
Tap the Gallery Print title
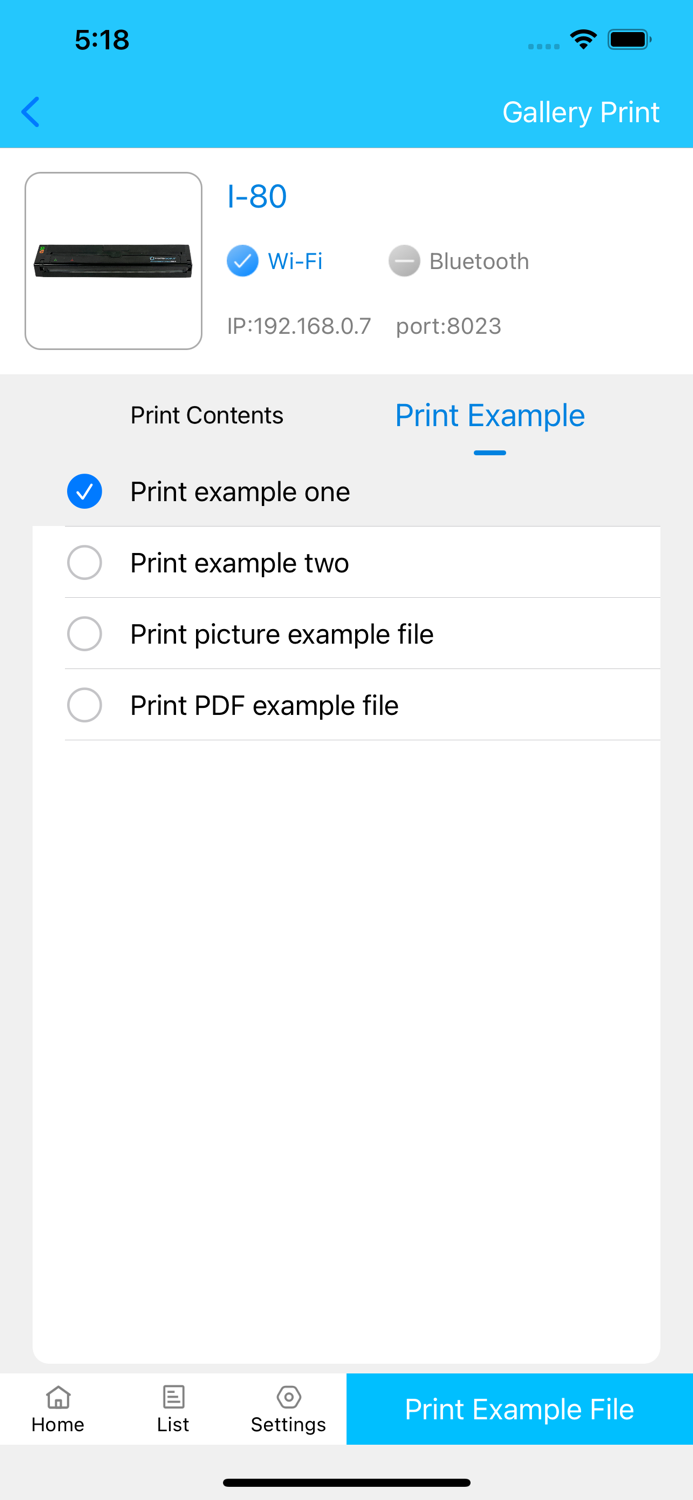click(581, 112)
